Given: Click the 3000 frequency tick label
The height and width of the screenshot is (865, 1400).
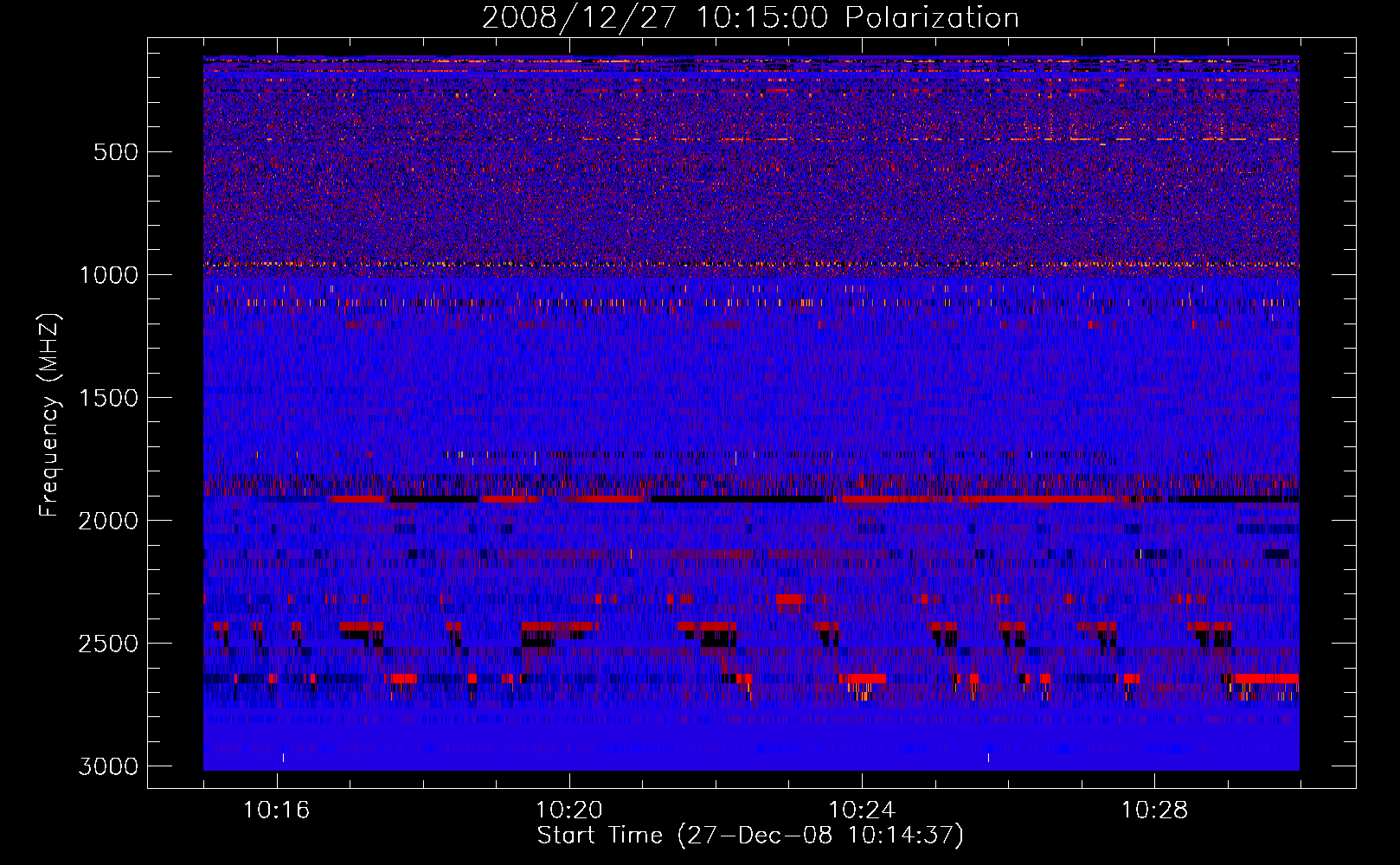Looking at the screenshot, I should (108, 766).
